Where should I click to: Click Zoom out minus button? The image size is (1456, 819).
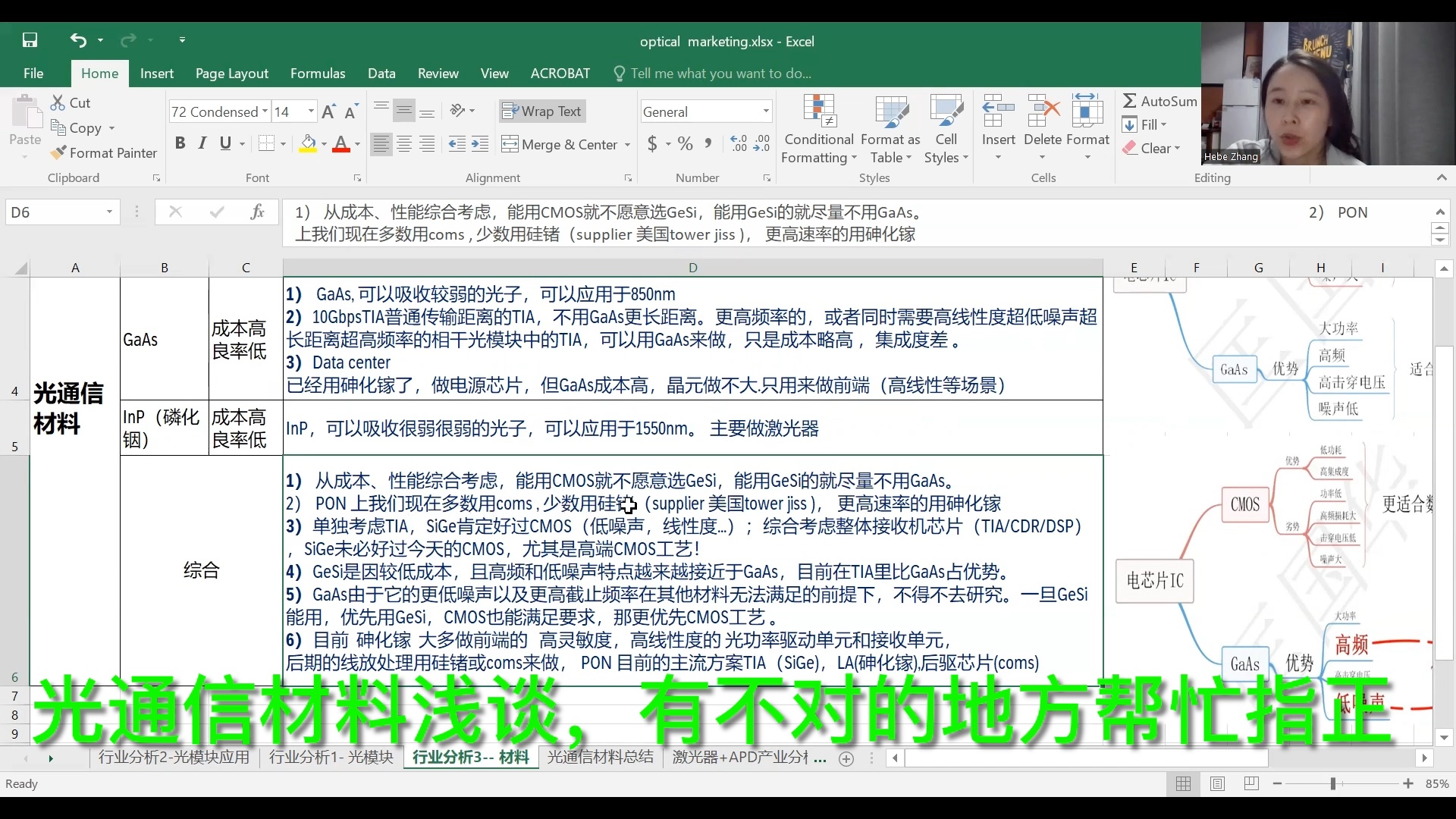click(1278, 784)
